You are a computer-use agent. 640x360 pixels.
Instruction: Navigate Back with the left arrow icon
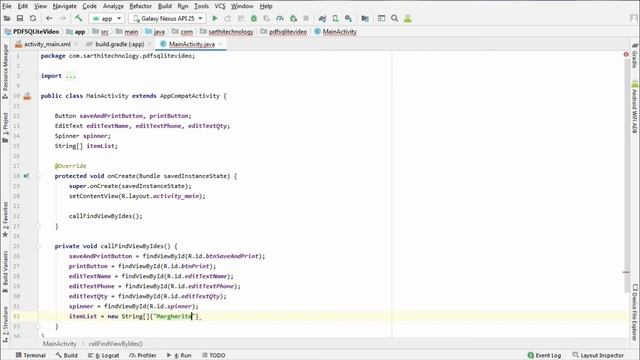click(49, 18)
